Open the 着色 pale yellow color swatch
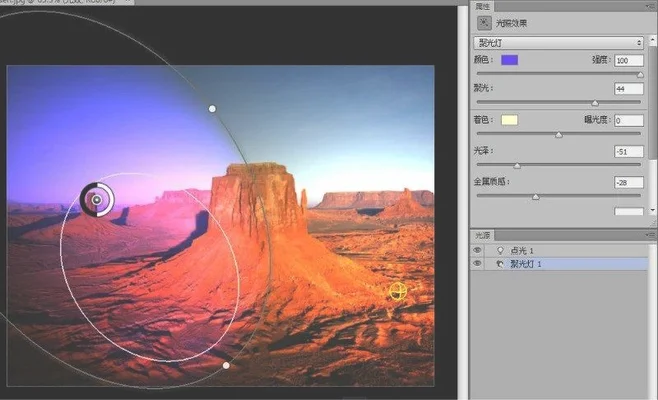 (509, 120)
